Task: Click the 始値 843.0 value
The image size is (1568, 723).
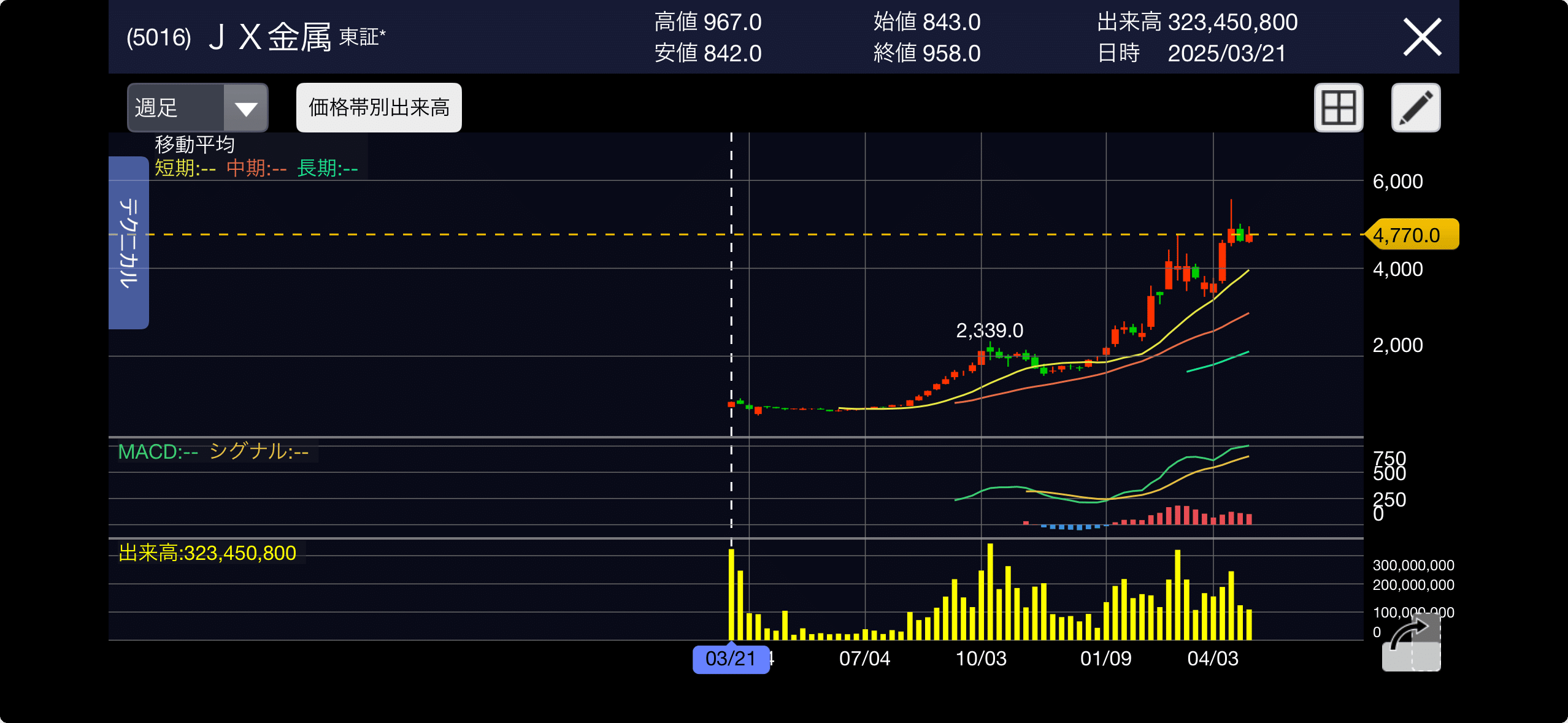Action: coord(927,22)
